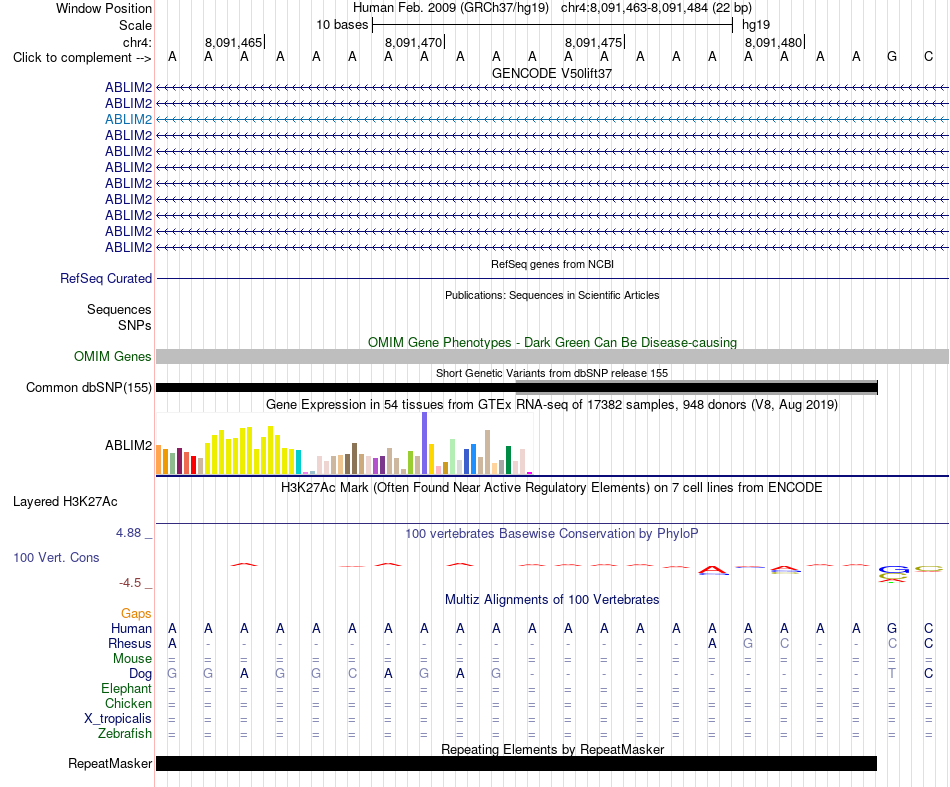Open the Layered H3K27Ac track label
Image resolution: width=950 pixels, height=787 pixels.
coord(65,502)
